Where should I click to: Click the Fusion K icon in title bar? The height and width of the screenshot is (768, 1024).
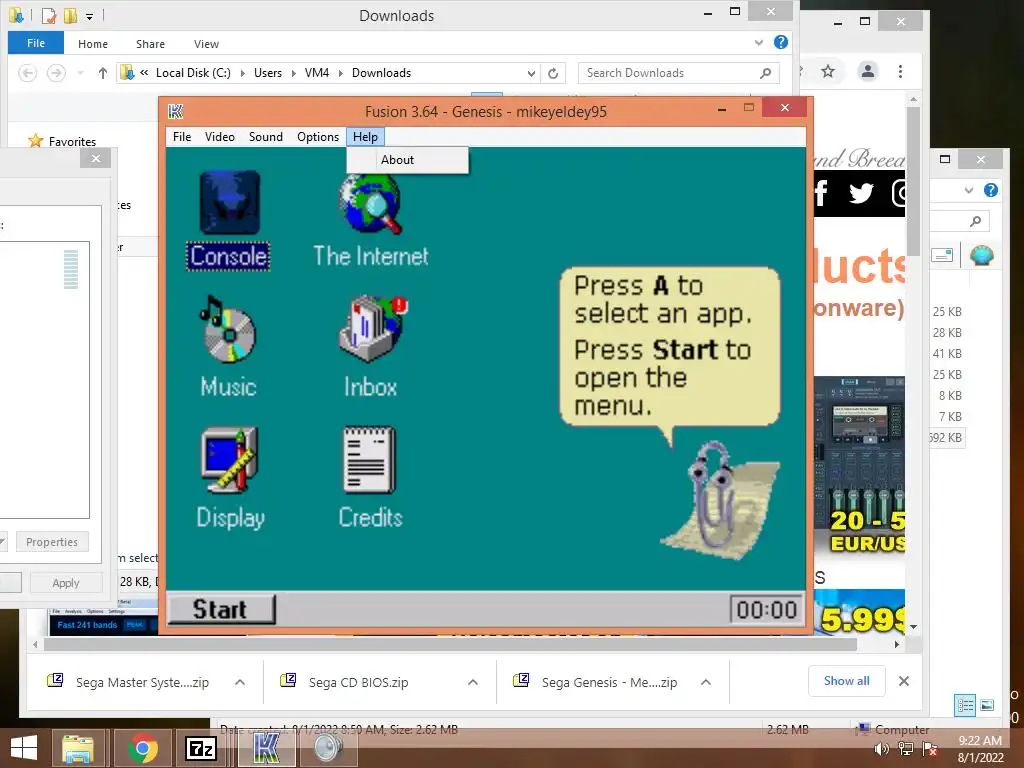[x=176, y=112]
